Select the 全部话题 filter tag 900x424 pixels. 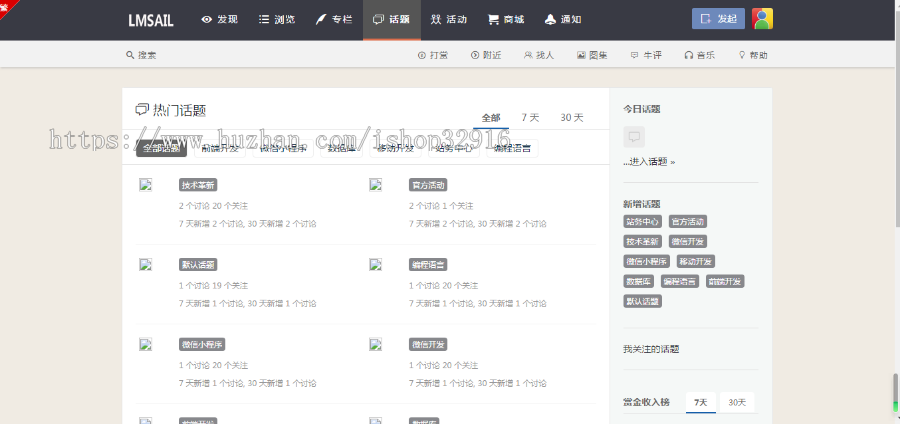coord(162,148)
